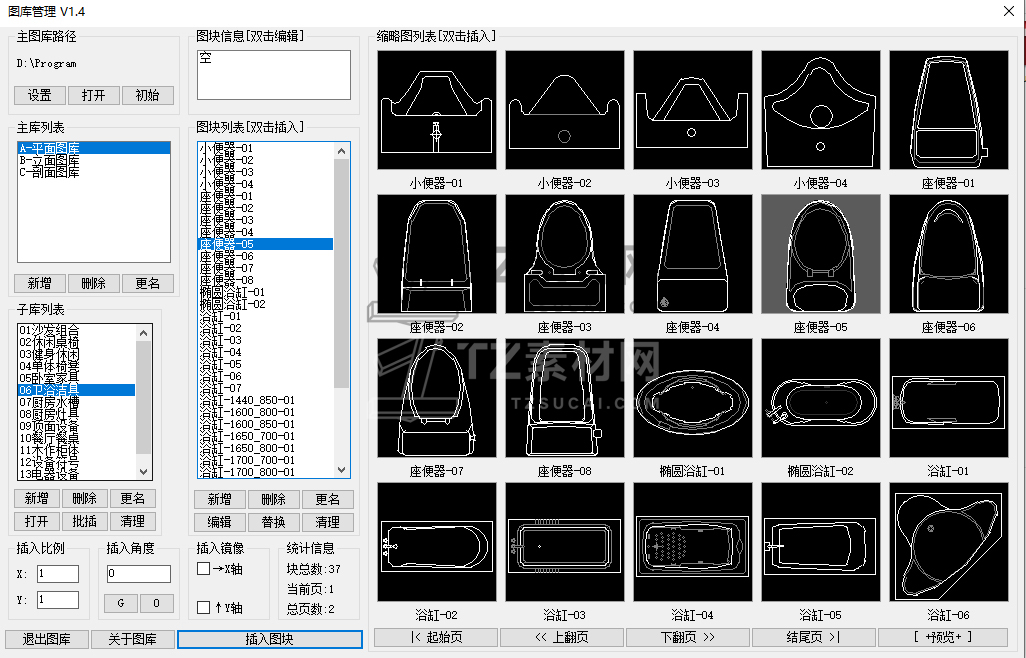Screen dimensions: 1026x658
Task: Select the 椭圆浴缸-02 thumbnail
Action: tap(821, 398)
